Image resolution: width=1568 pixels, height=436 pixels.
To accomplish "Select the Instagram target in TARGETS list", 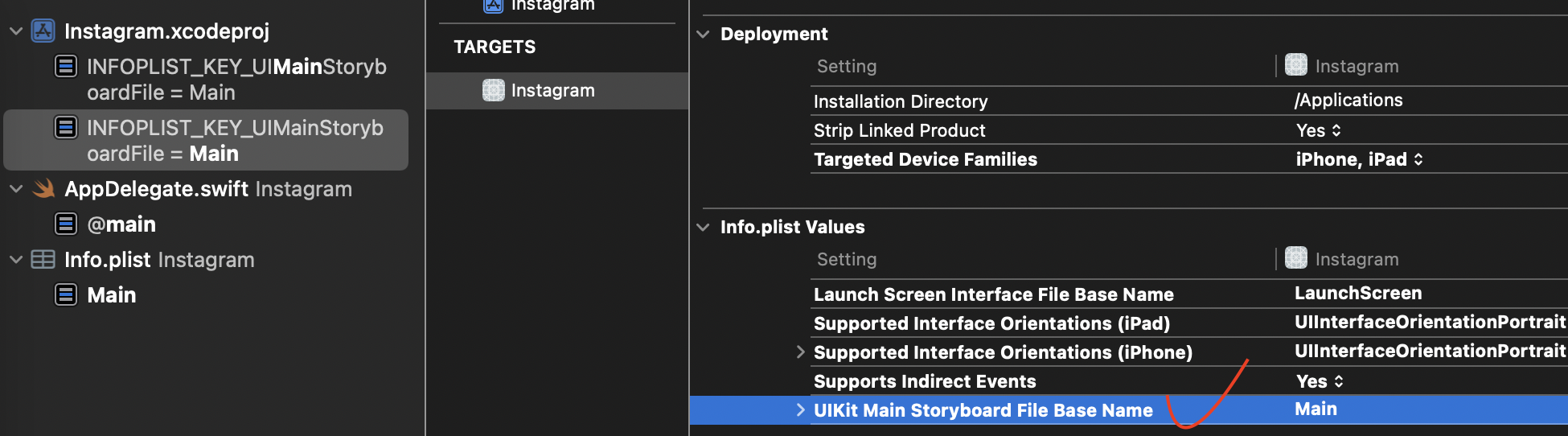I will click(x=557, y=91).
